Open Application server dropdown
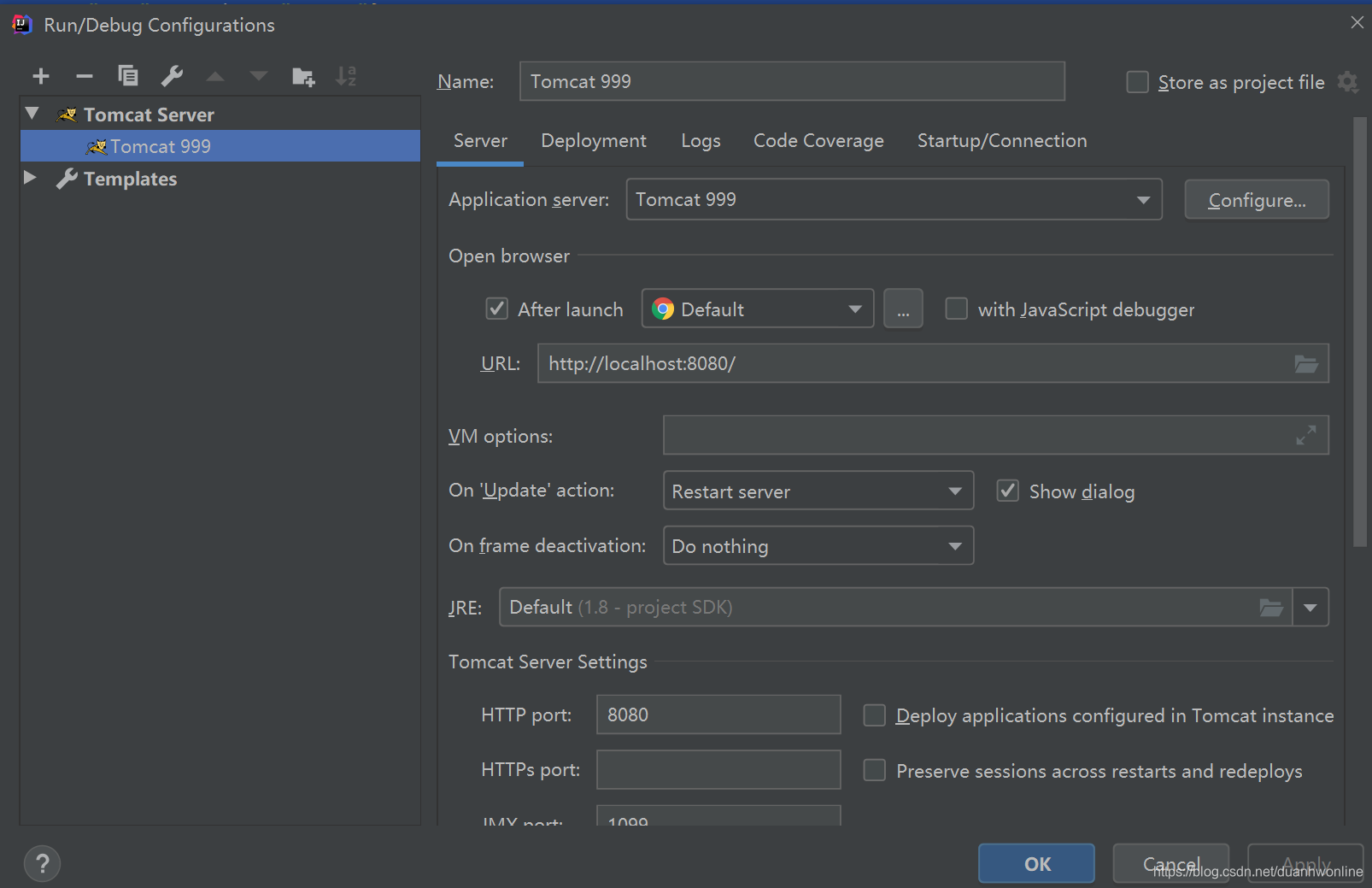This screenshot has height=888, width=1372. (894, 199)
